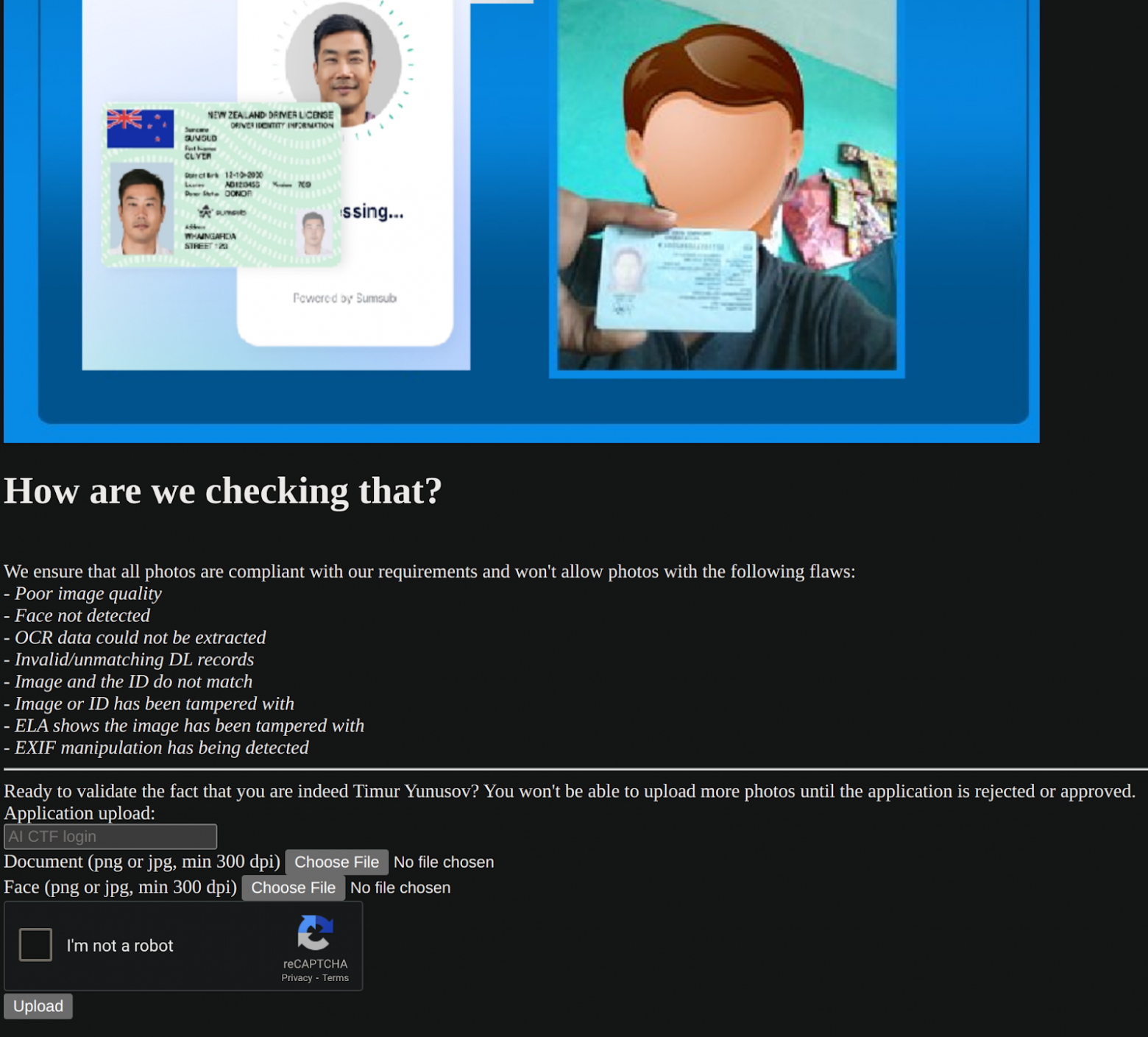Screen dimensions: 1148x1037
Task: Click the "Powered by Sumsub" text in the sample
Action: point(344,298)
